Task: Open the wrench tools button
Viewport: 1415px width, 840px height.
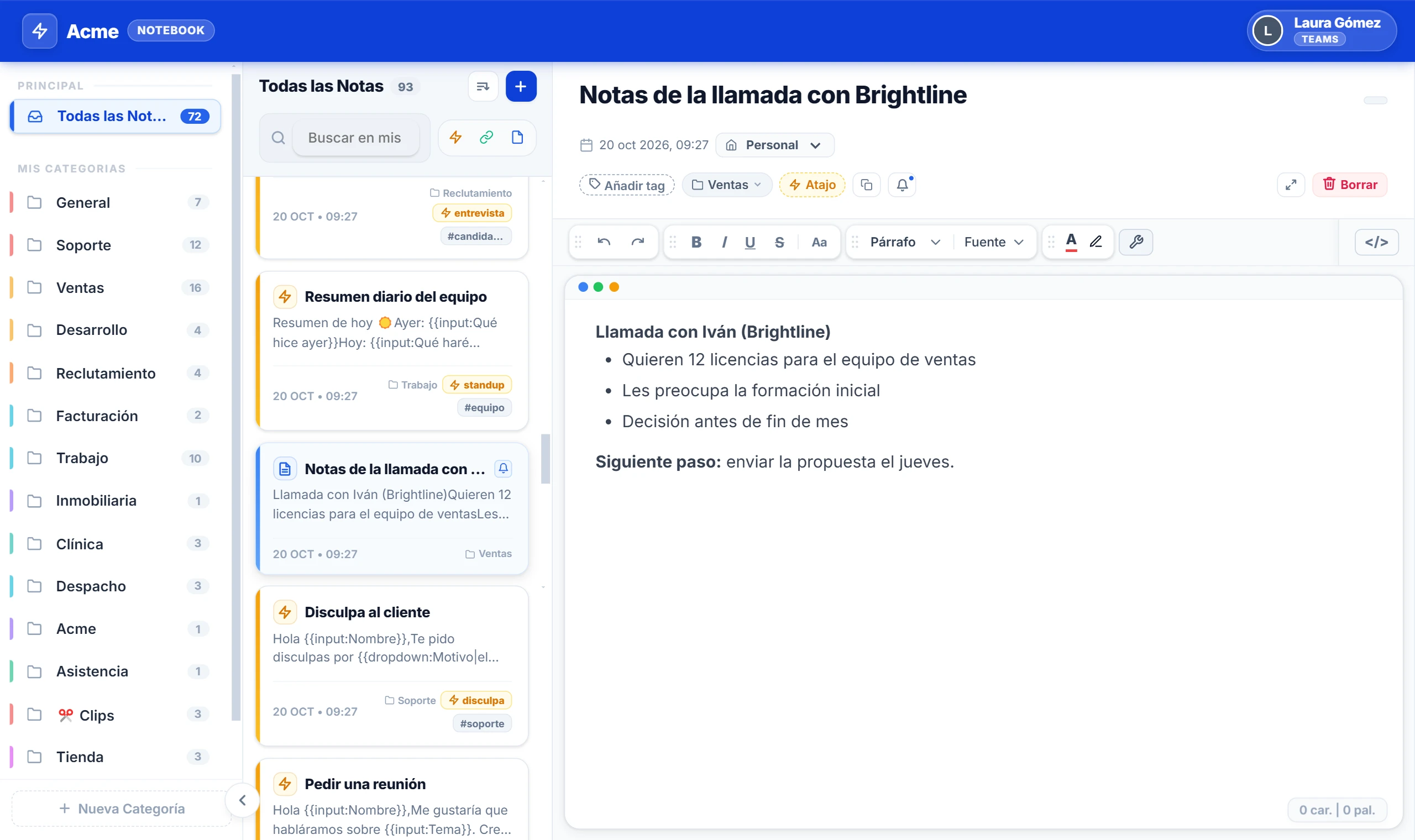Action: tap(1136, 242)
